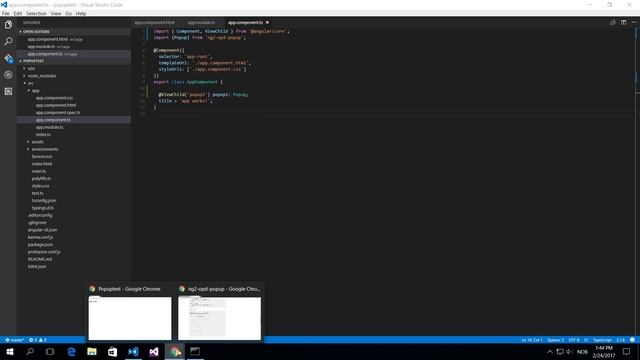This screenshot has width=640, height=360.
Task: Click the TypeScript language mode in status bar
Action: point(602,340)
